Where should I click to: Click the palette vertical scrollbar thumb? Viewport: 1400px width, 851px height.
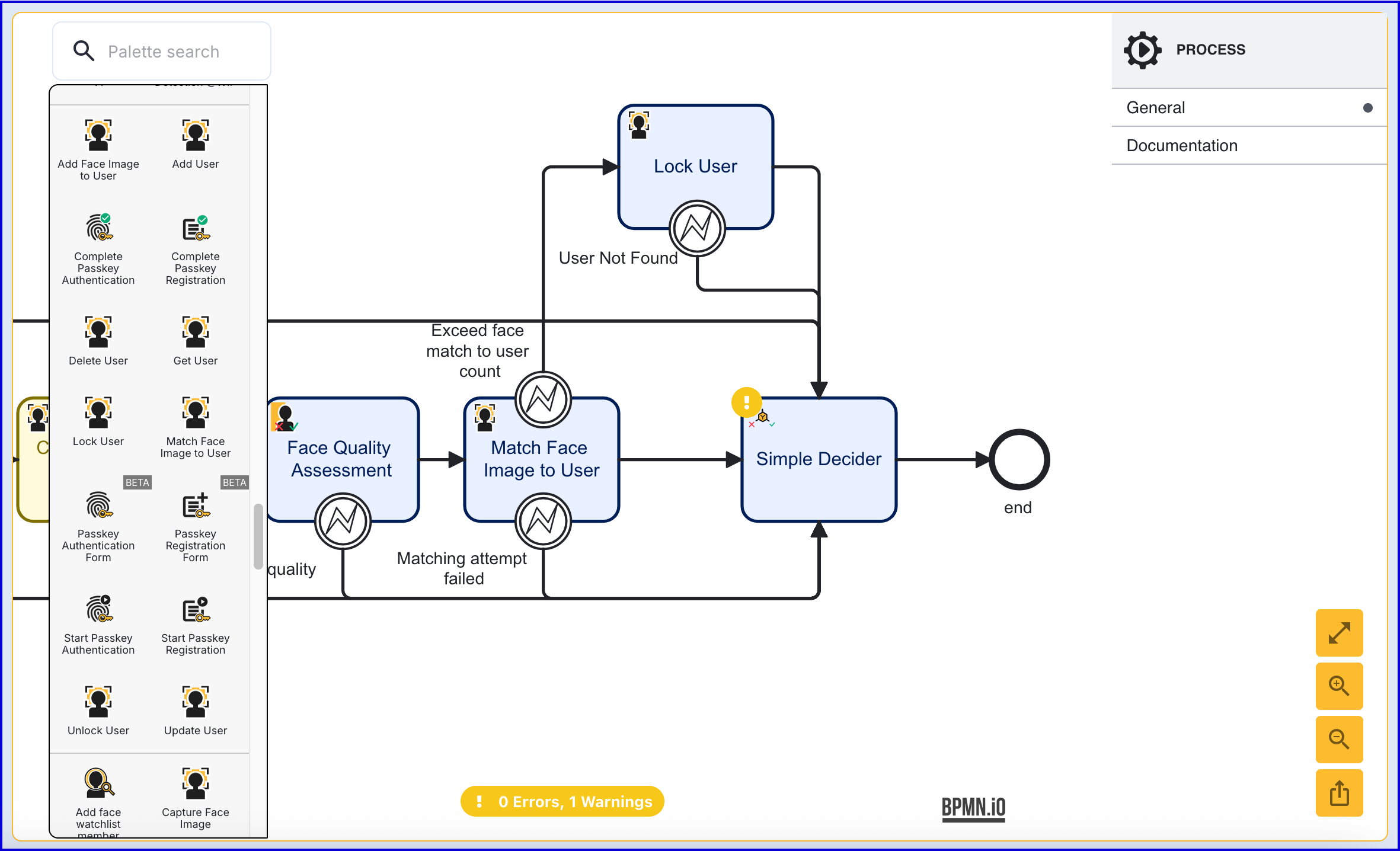[258, 536]
